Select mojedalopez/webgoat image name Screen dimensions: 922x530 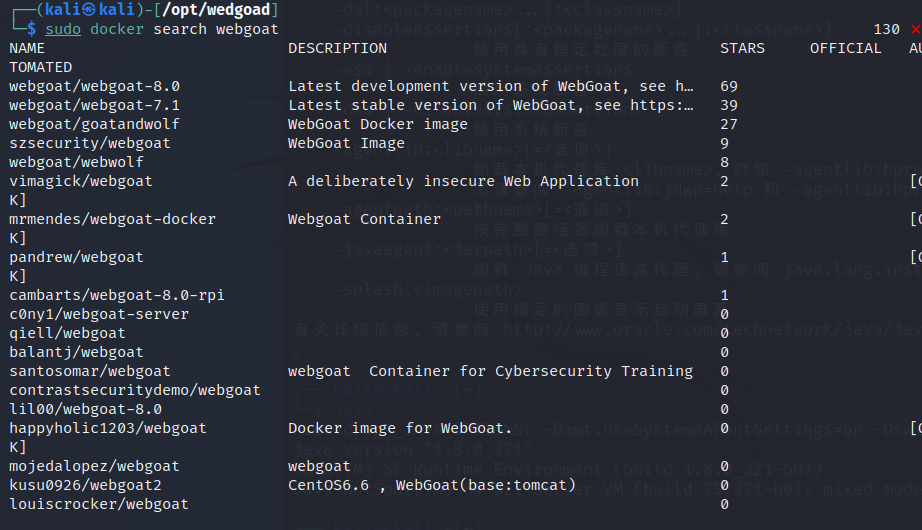pyautogui.click(x=94, y=466)
